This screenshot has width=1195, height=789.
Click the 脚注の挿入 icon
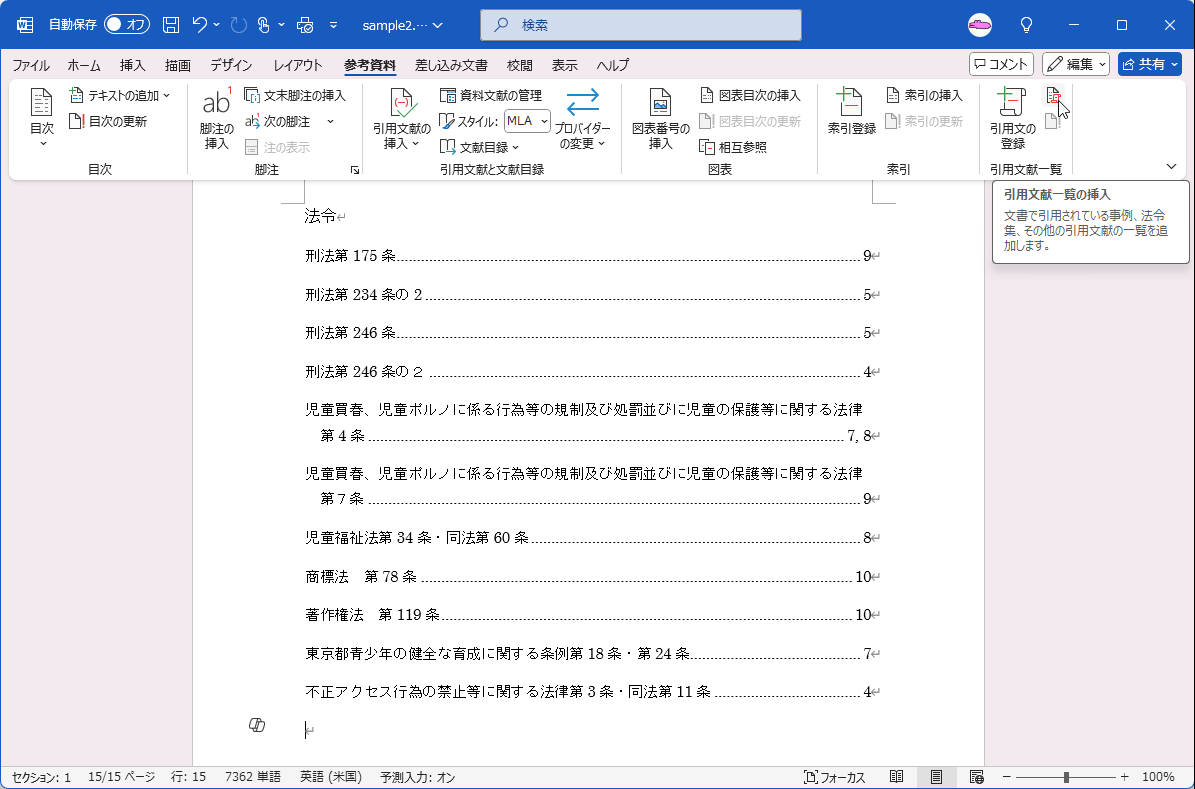(216, 117)
